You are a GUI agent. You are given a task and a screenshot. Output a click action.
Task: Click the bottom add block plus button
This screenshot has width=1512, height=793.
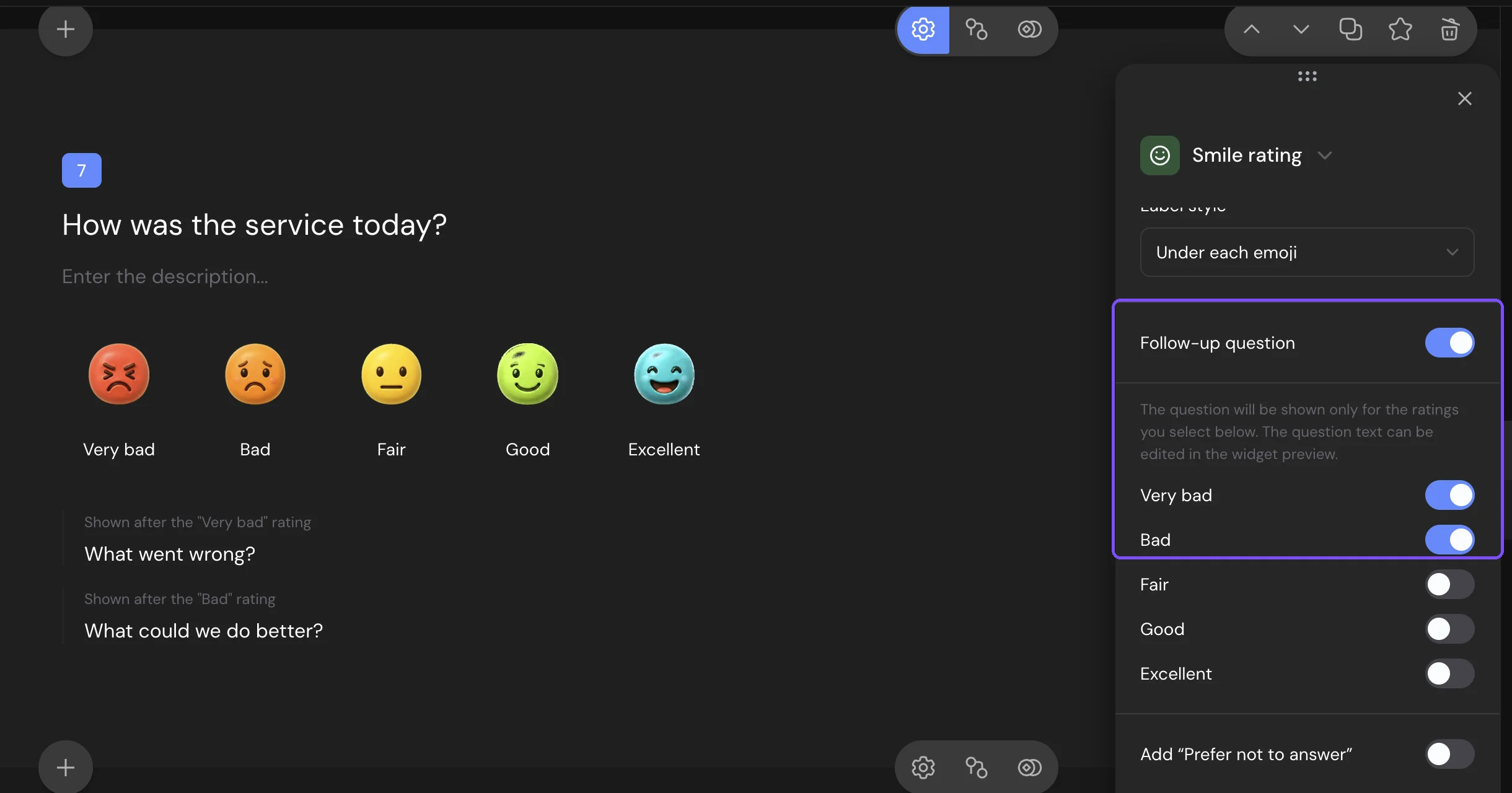tap(66, 768)
